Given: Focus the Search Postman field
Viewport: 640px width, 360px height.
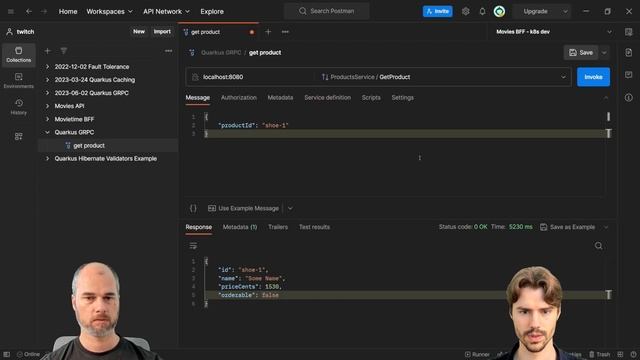Looking at the screenshot, I should 327,11.
